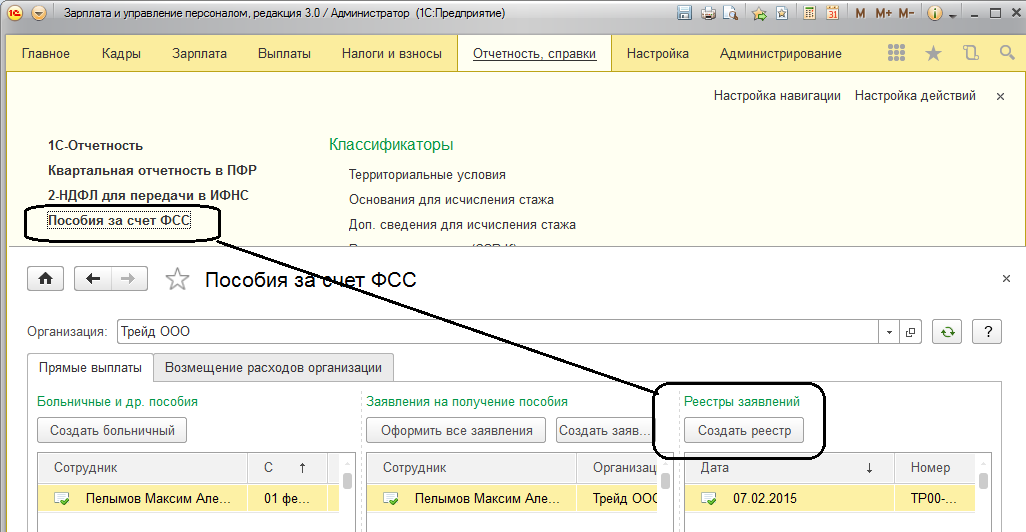Click the Создать реестр button
Viewport: 1026px width, 532px height.
[x=744, y=431]
